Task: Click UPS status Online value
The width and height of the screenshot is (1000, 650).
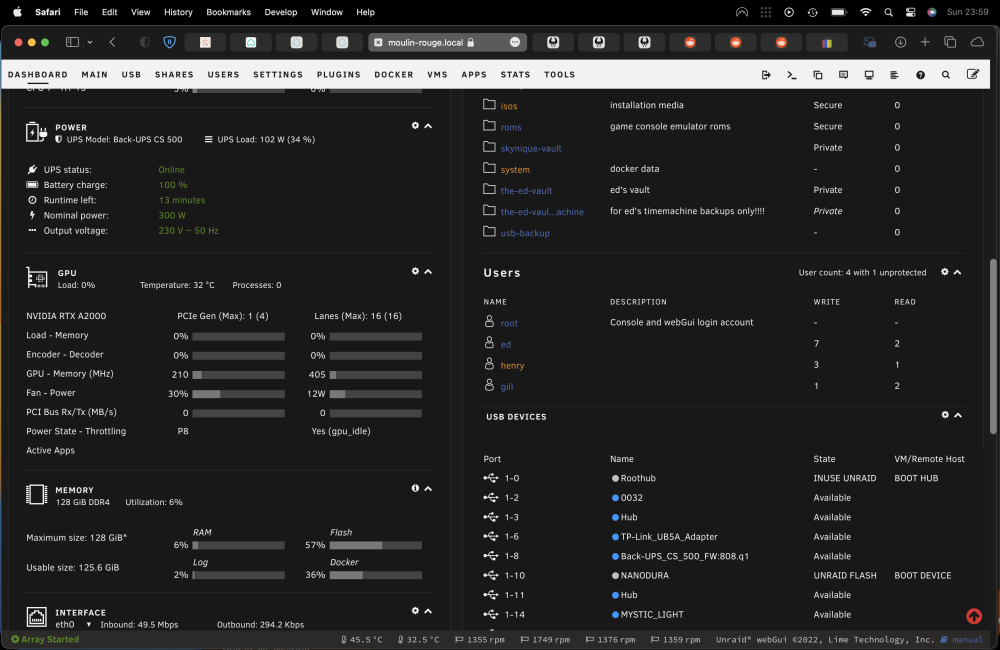Action: pyautogui.click(x=172, y=170)
